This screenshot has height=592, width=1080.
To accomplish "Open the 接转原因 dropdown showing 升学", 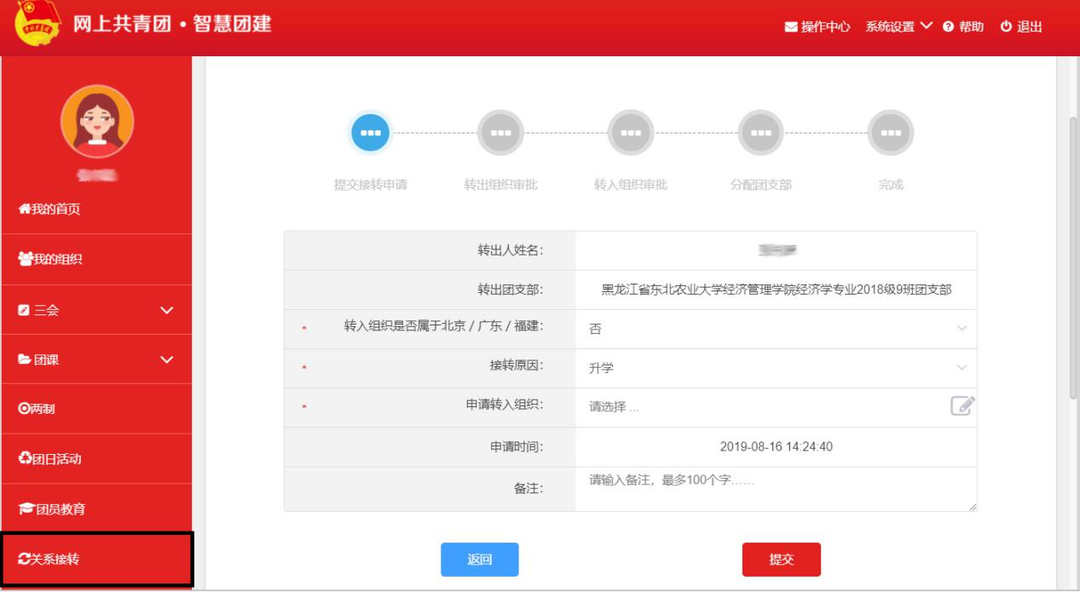I will coord(775,368).
